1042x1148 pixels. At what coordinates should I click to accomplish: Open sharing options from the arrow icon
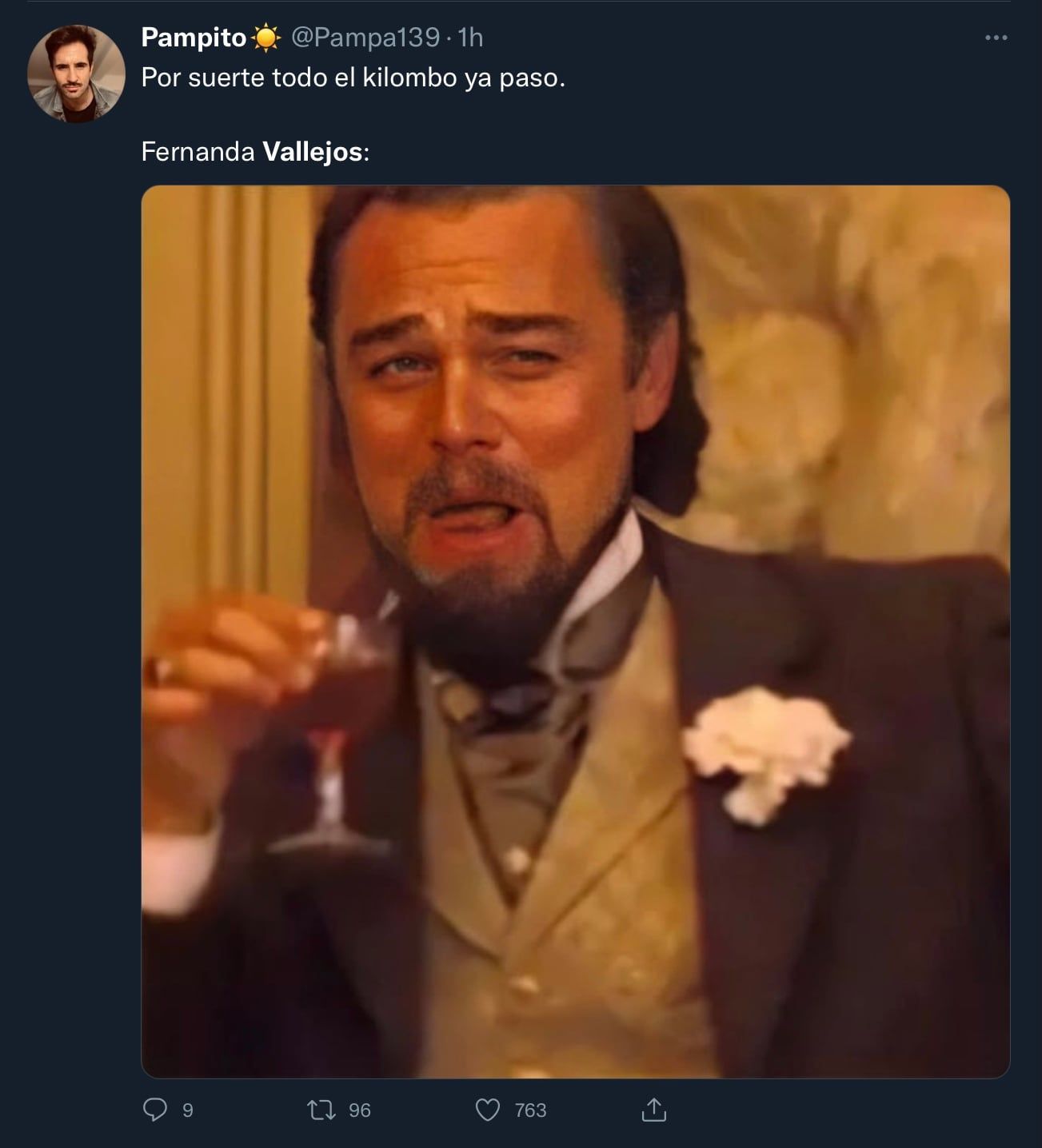click(653, 1110)
